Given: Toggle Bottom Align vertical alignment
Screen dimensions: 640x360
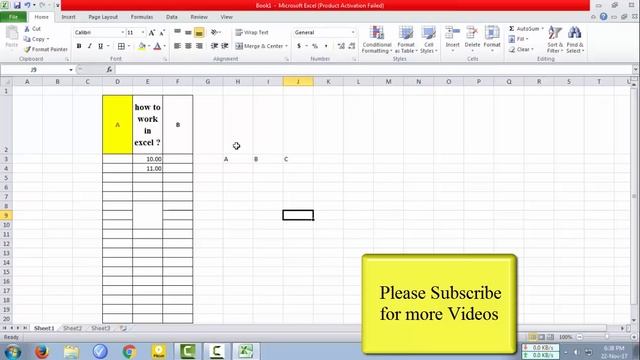Looking at the screenshot, I should click(x=199, y=32).
